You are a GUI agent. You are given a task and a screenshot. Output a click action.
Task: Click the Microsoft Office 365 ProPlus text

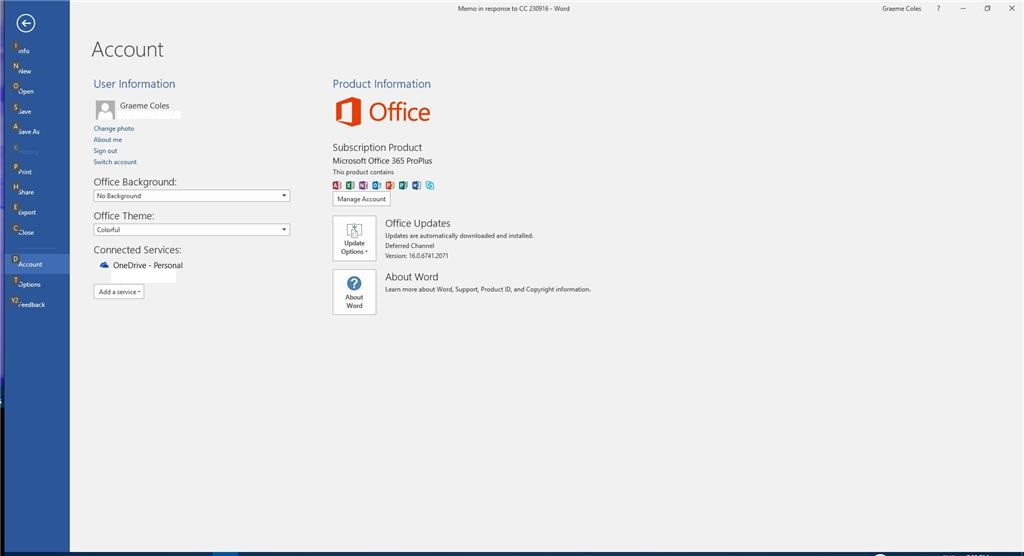pyautogui.click(x=382, y=161)
